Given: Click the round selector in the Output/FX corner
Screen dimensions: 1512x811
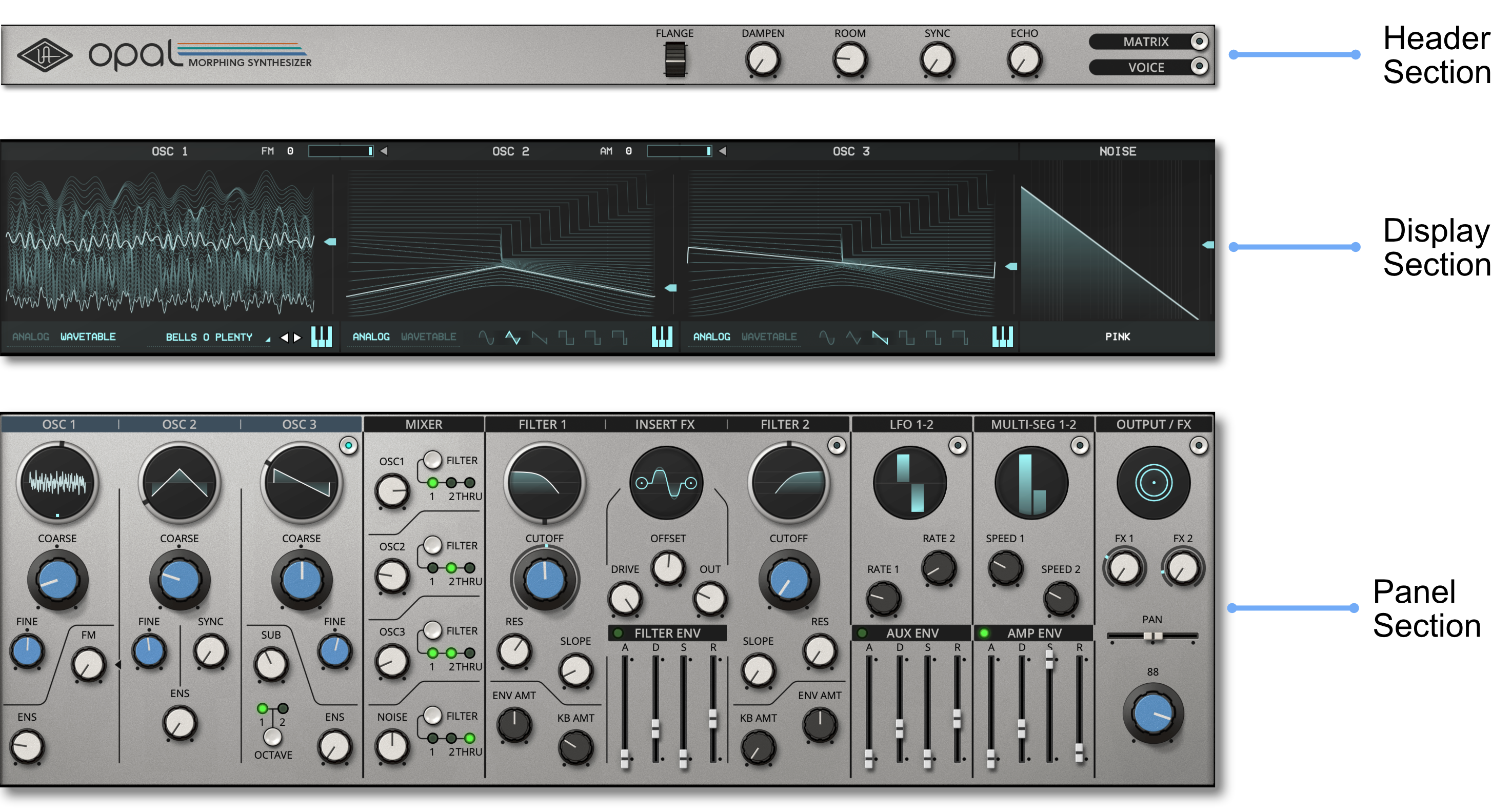Looking at the screenshot, I should 1199,446.
